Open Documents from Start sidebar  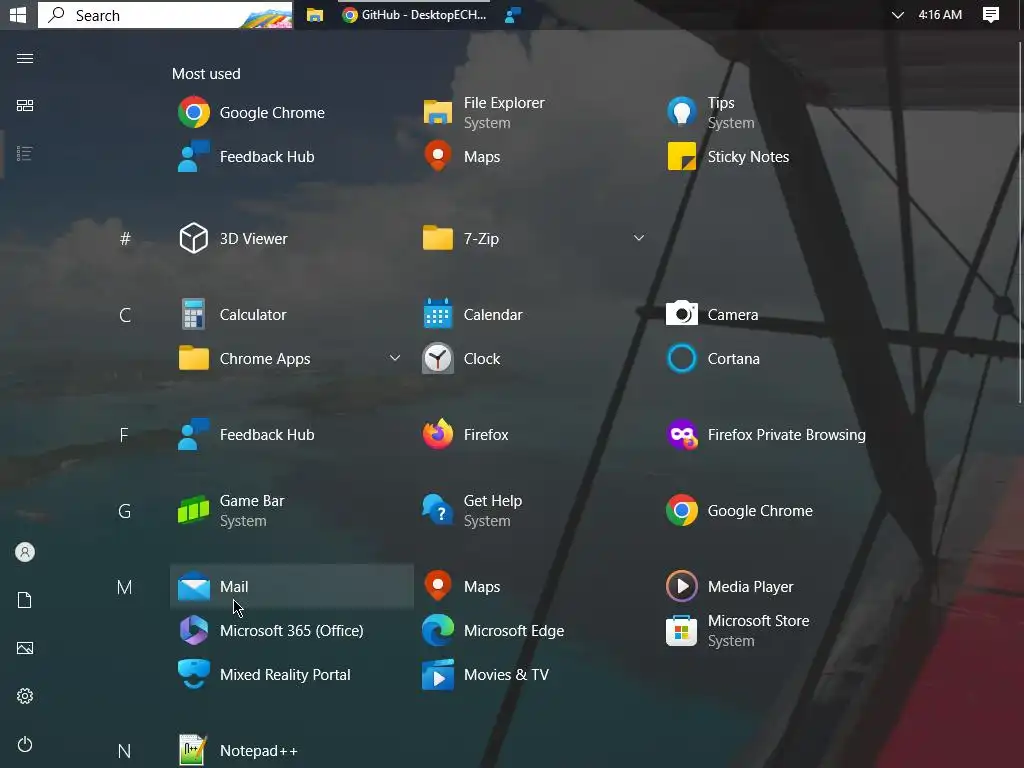25,600
